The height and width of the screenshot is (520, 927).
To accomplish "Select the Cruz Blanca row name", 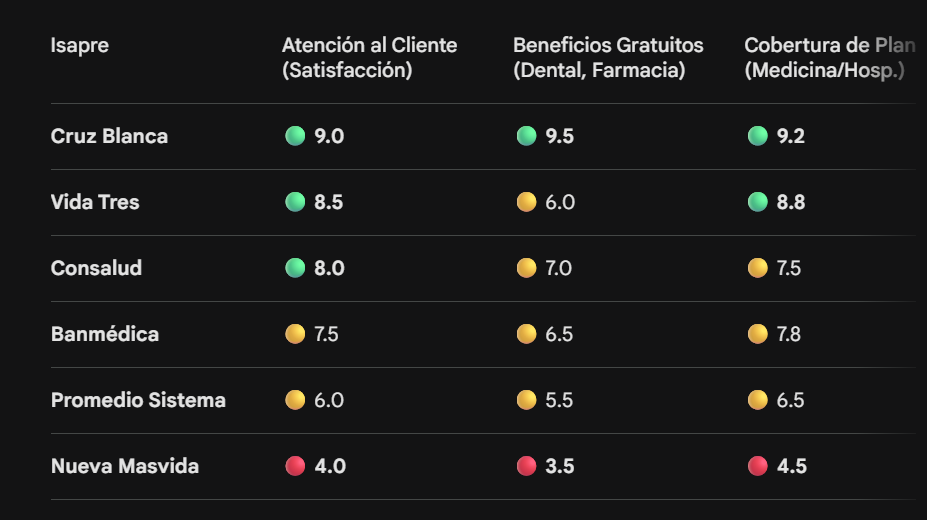I will tap(109, 136).
